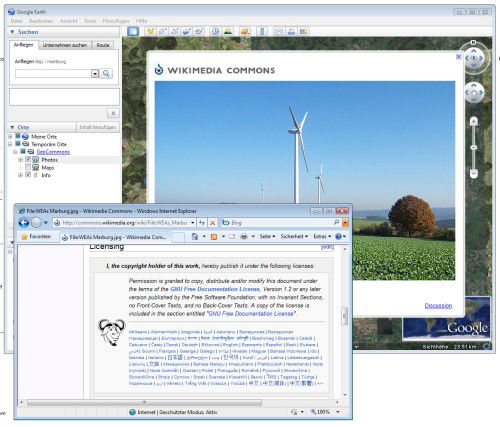Click the edit link beside Licensing heading

327,247
